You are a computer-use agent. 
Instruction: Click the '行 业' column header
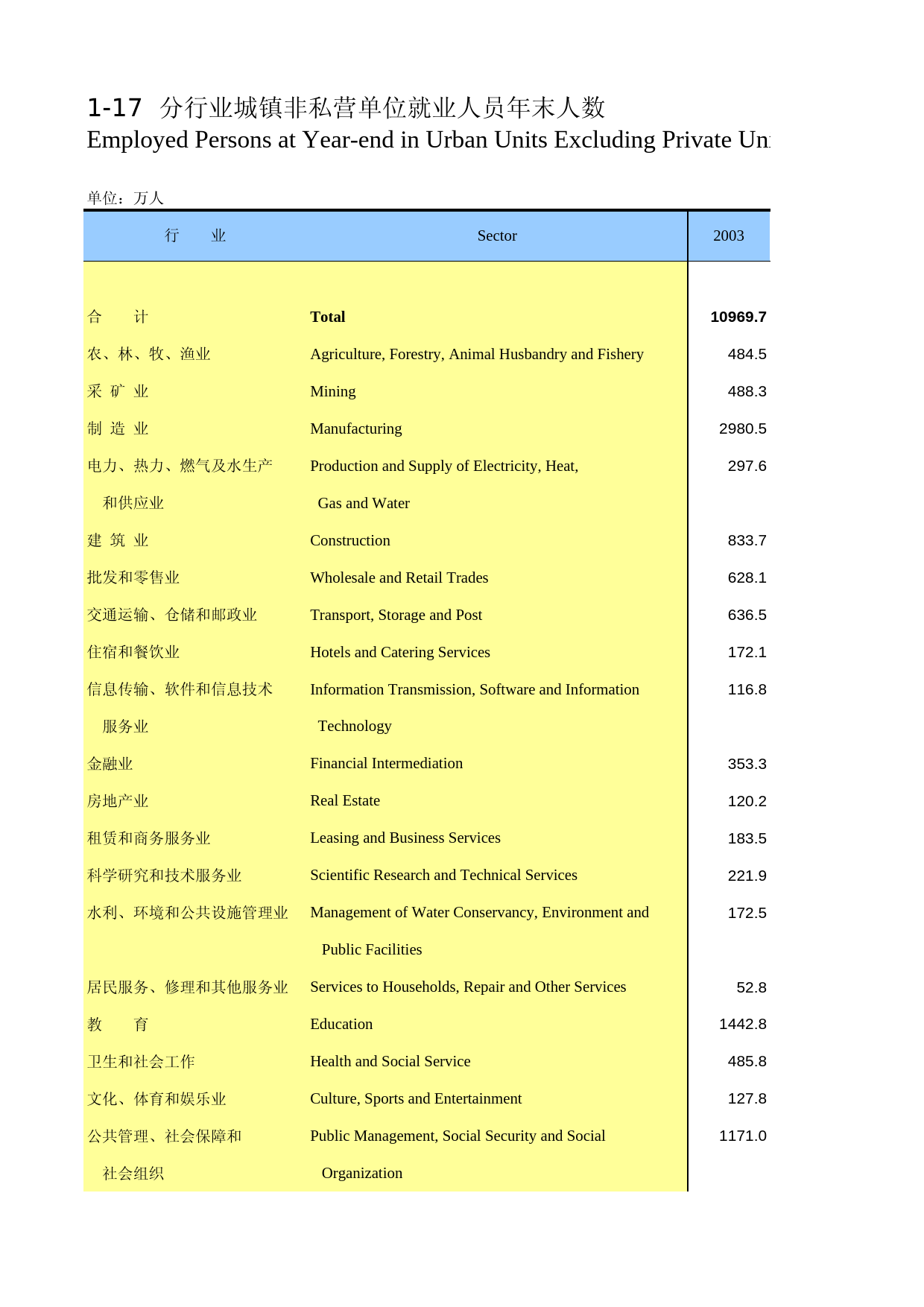195,235
